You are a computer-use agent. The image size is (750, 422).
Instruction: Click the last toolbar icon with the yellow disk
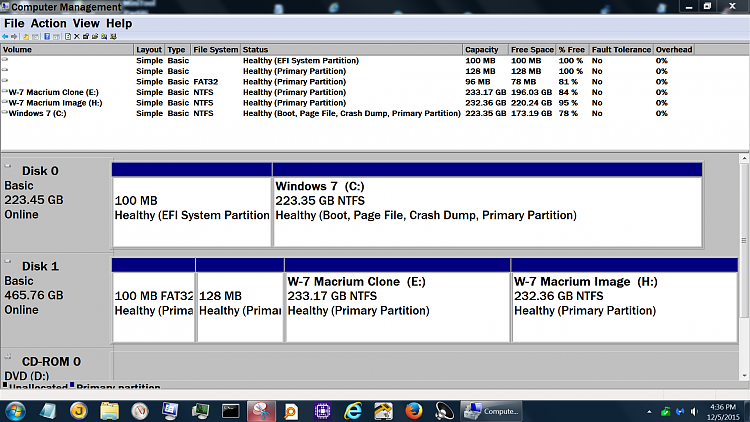(113, 36)
